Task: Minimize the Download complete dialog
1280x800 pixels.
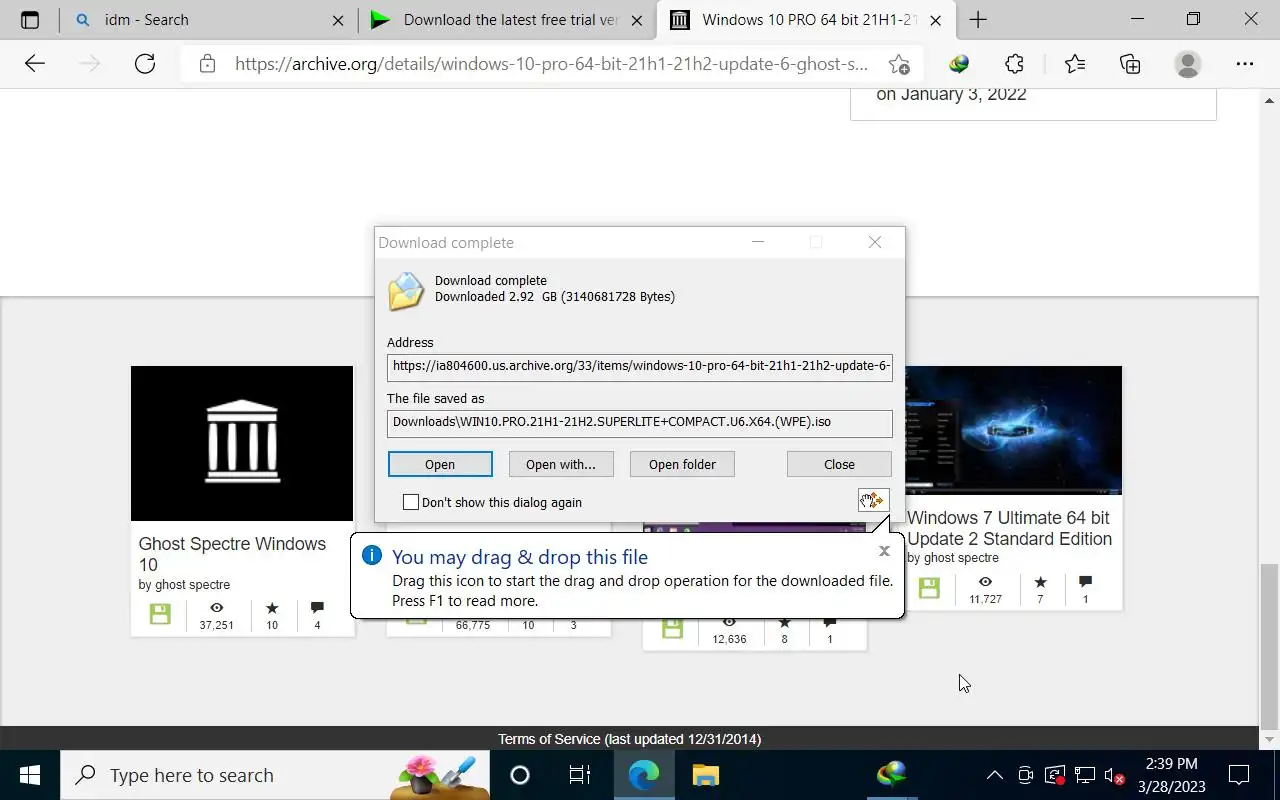Action: coord(758,242)
